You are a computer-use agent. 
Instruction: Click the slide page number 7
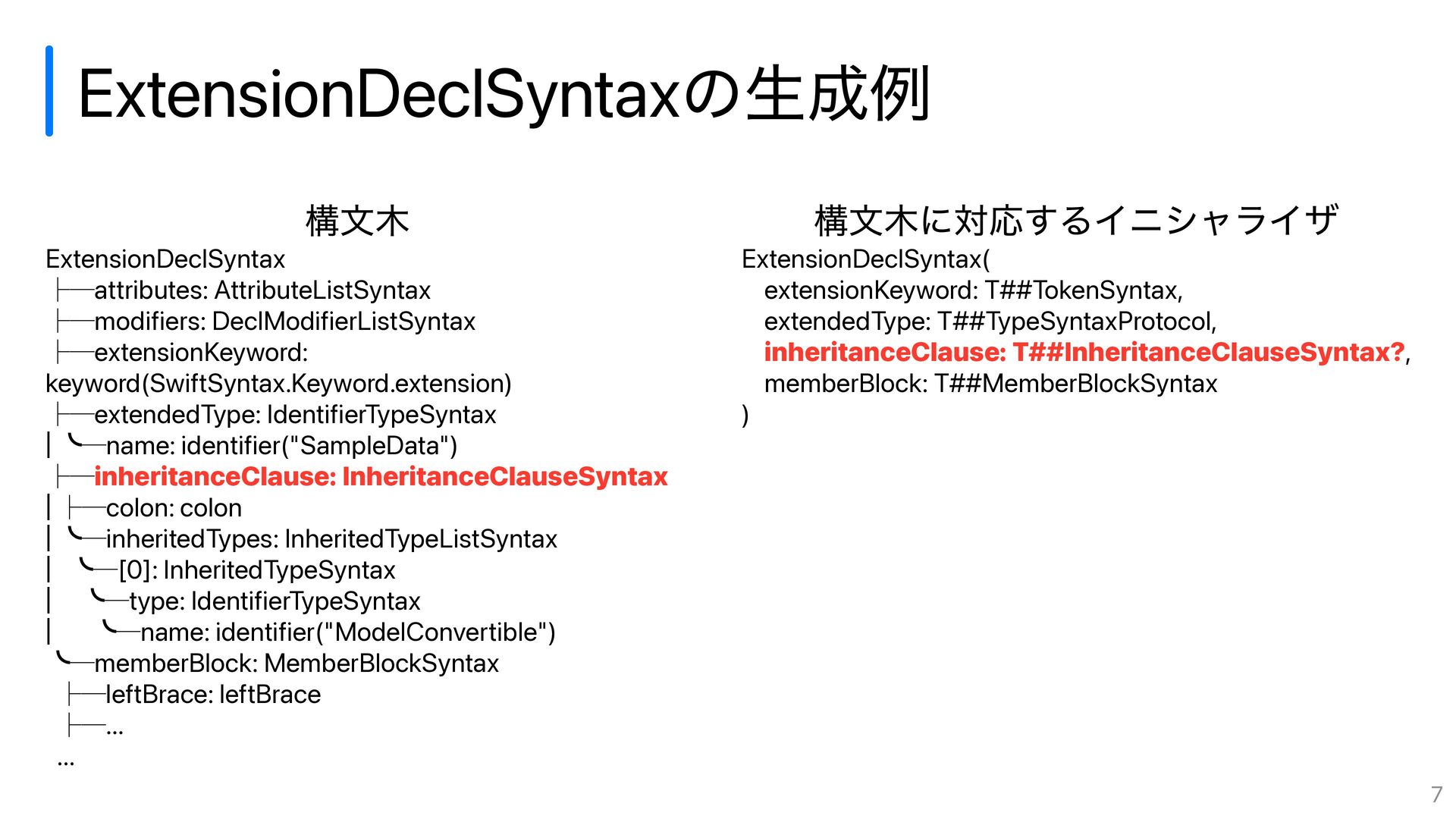click(1436, 794)
